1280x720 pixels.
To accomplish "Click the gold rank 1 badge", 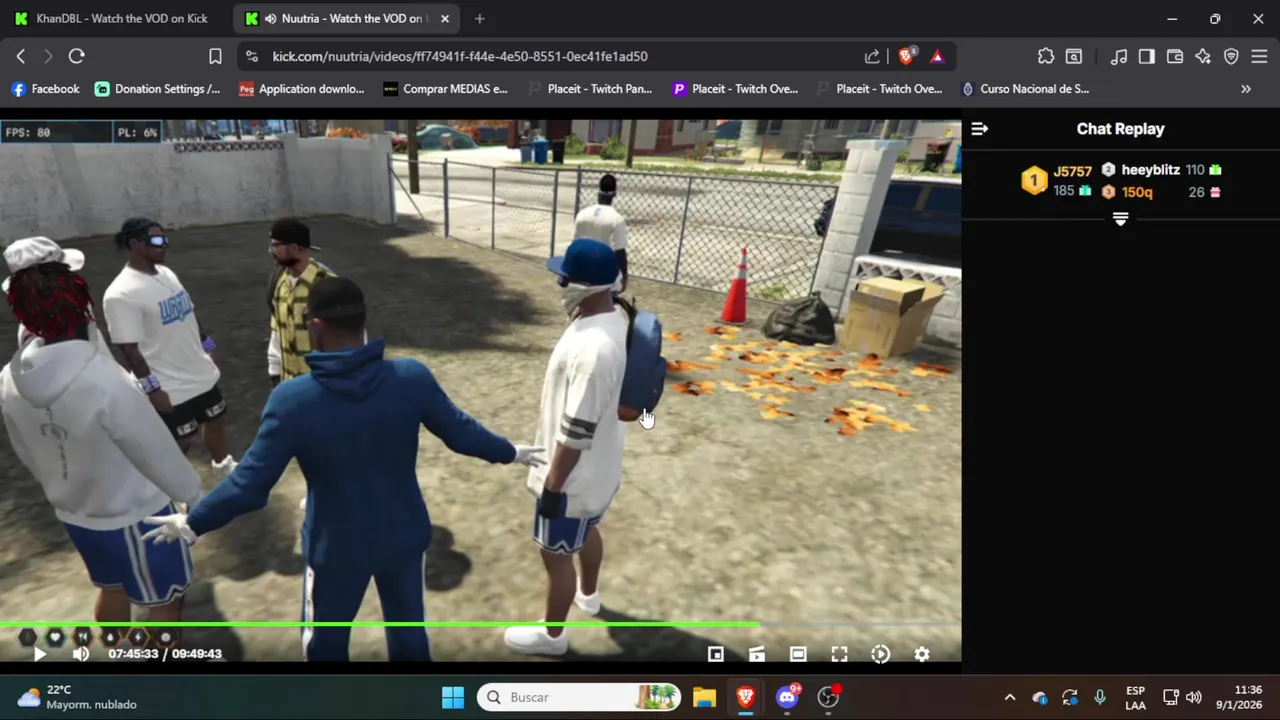I will (1034, 181).
